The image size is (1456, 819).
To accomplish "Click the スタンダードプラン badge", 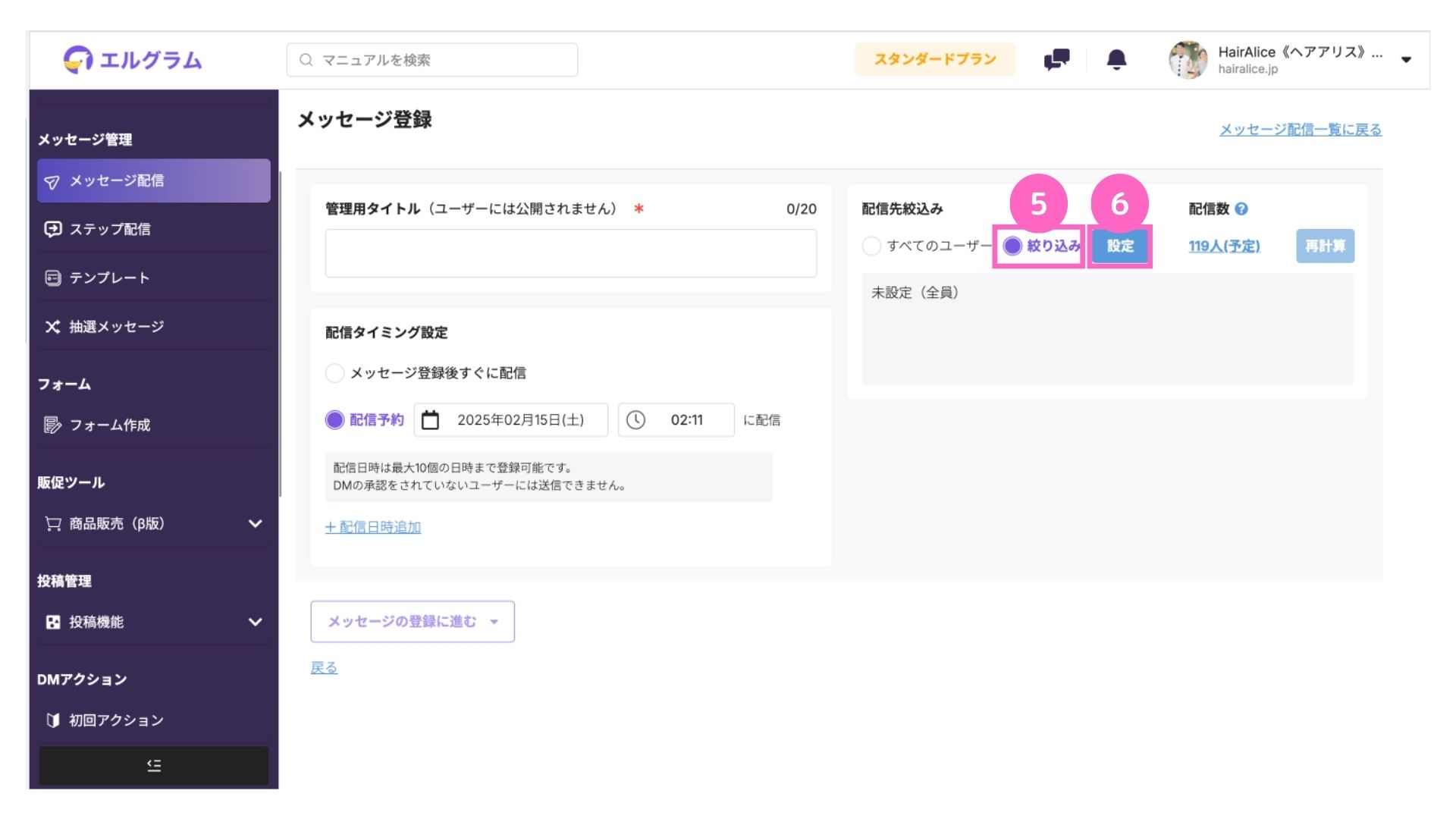I will coord(935,59).
